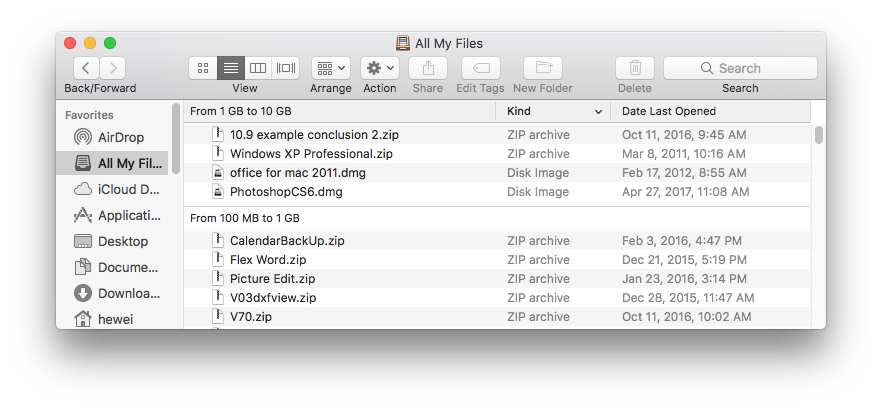
Task: Open the hewei home folder
Action: click(112, 319)
